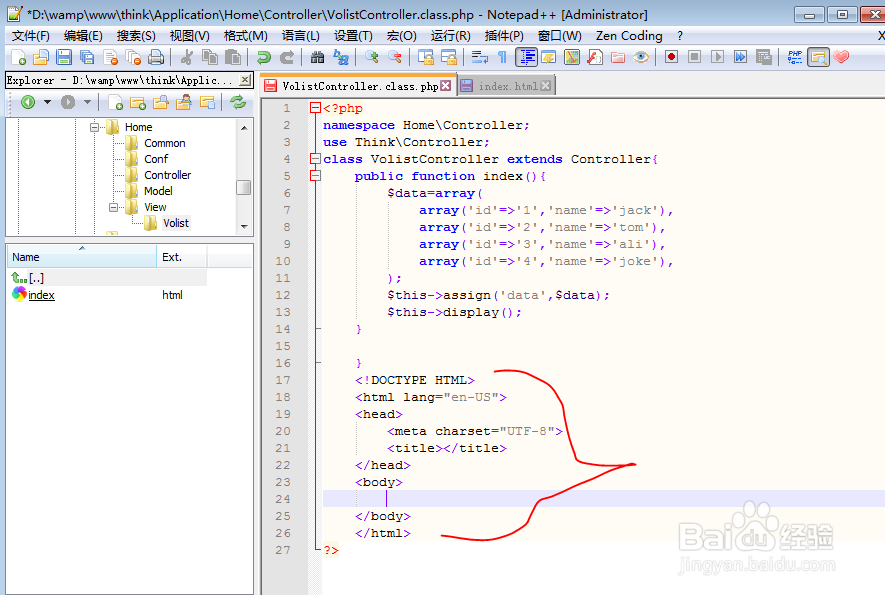Open the Zen Coding menu
The image size is (885, 595).
pyautogui.click(x=629, y=36)
